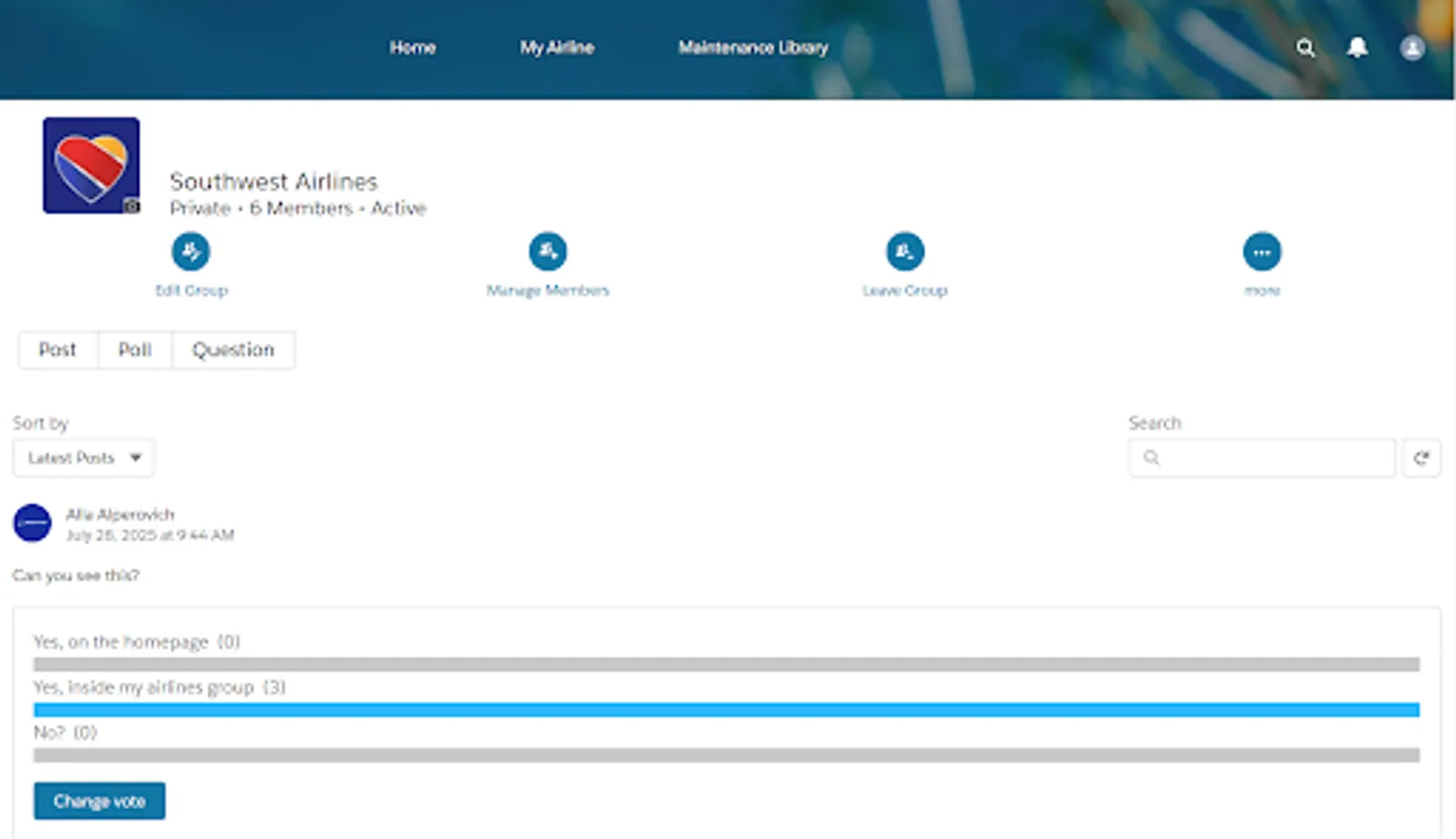Change group photo using the camera icon
This screenshot has height=839, width=1456.
[131, 206]
